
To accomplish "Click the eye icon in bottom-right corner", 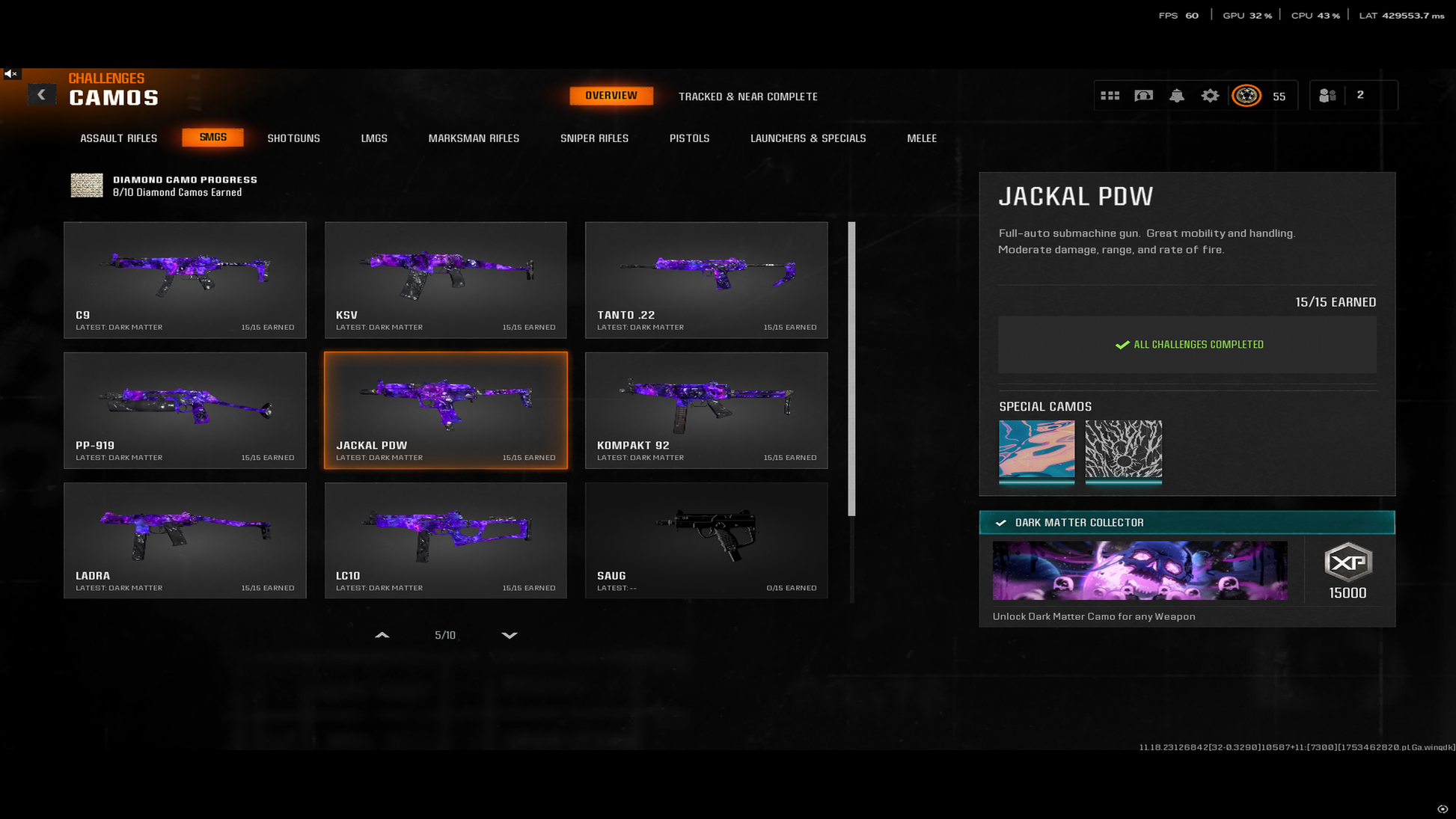I will coord(1443,809).
